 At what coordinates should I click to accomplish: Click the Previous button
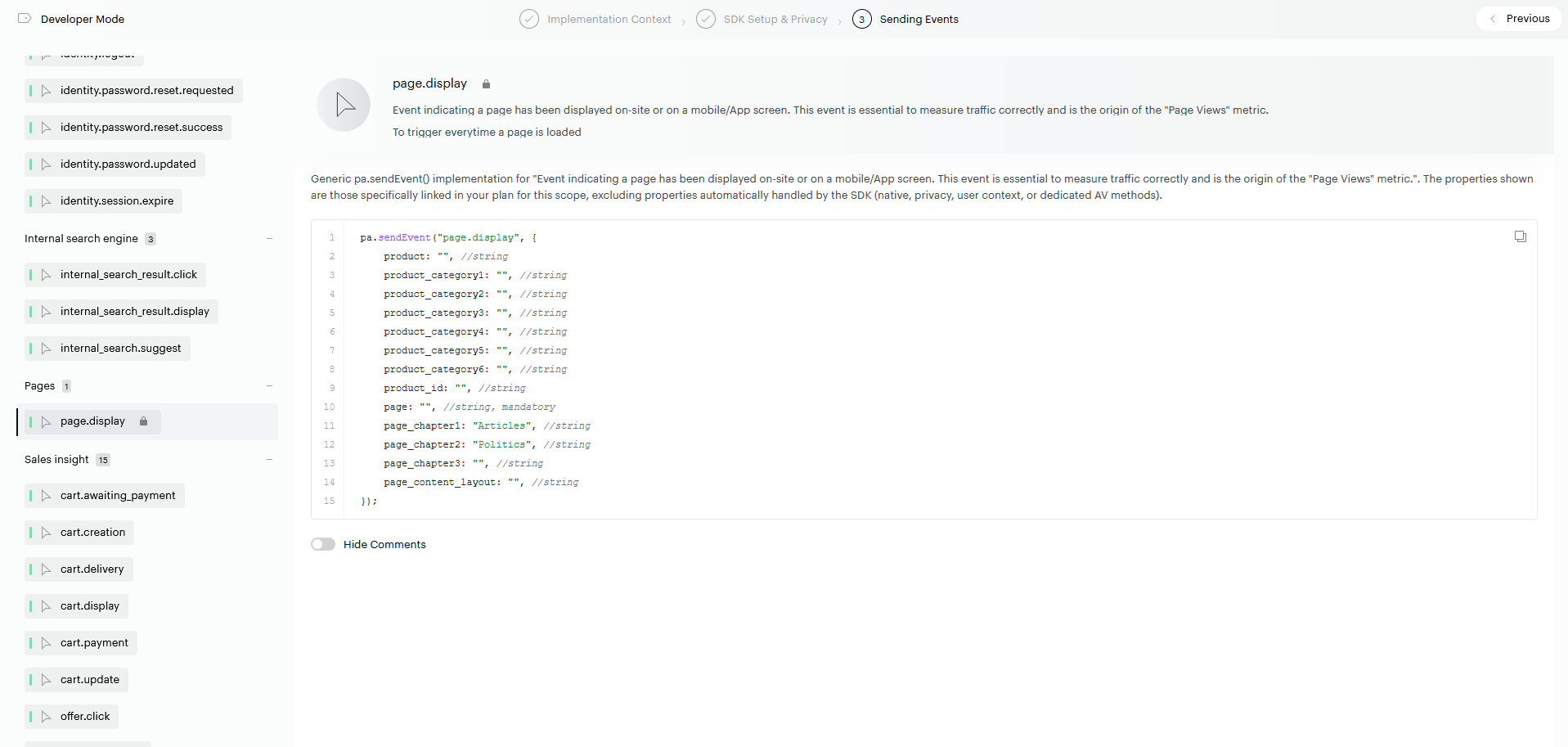[1519, 19]
